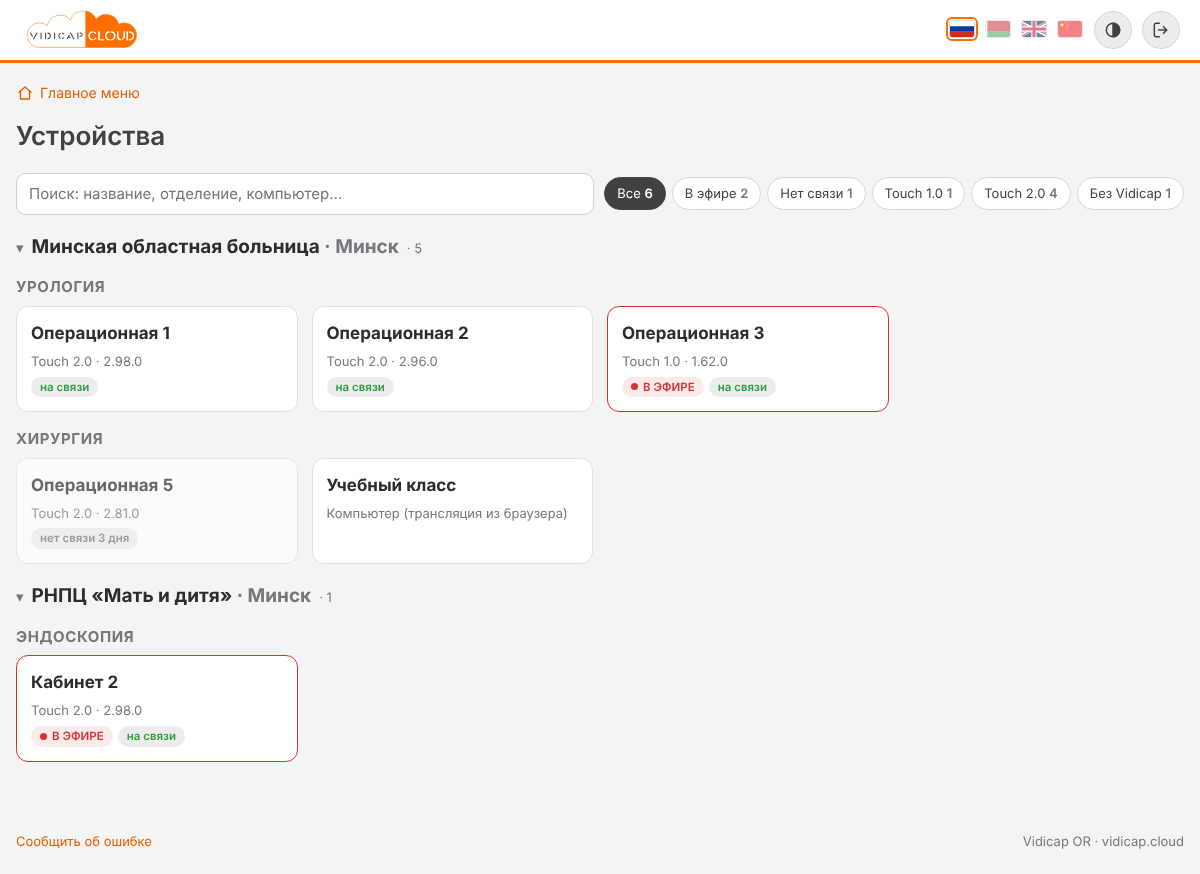Click the Vidicap OR · vidicap.cloud footer text
The image size is (1200, 874).
(x=1103, y=842)
